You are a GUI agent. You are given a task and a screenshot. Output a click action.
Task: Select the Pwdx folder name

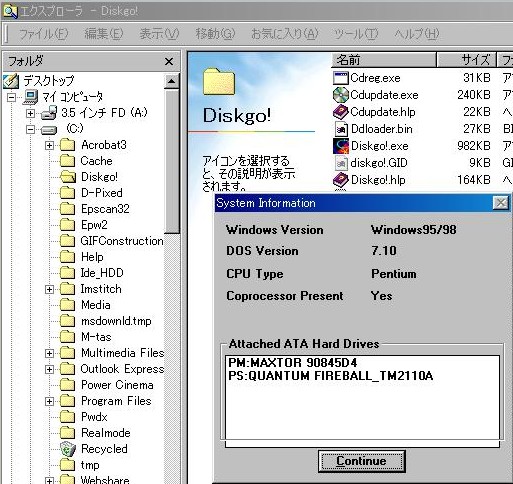click(x=94, y=417)
